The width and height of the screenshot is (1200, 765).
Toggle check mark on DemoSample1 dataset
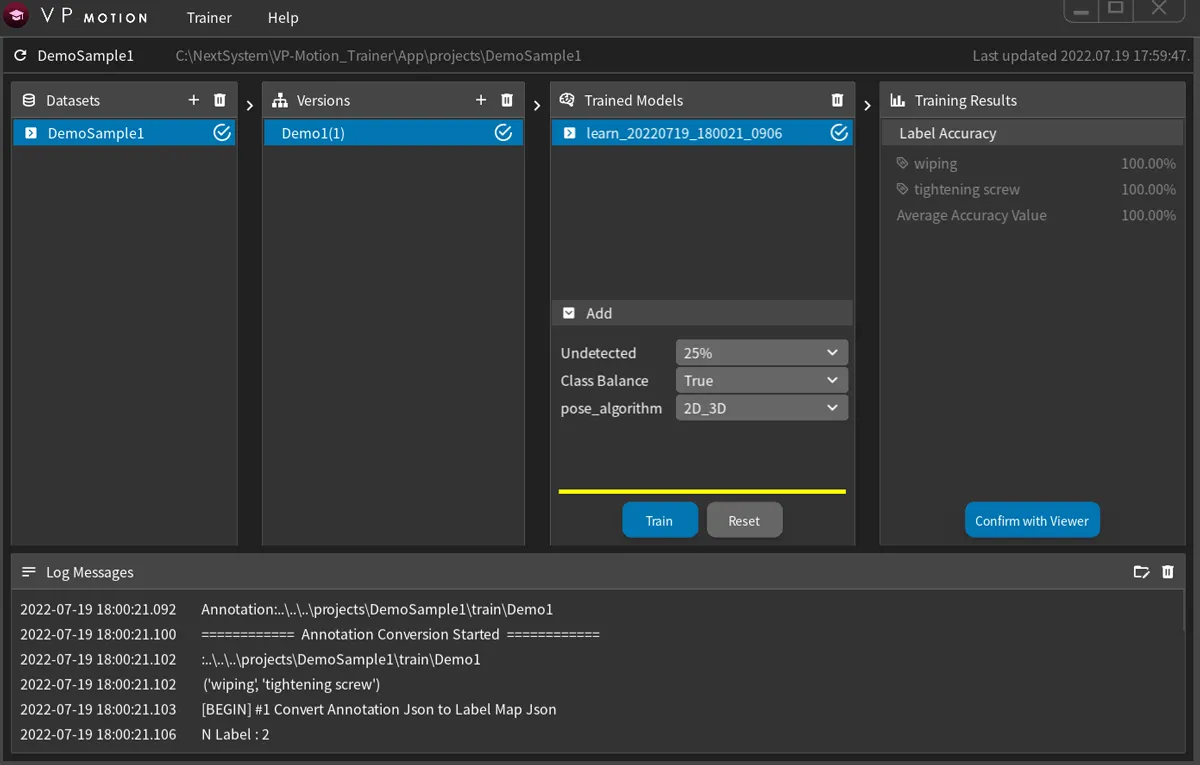(222, 133)
